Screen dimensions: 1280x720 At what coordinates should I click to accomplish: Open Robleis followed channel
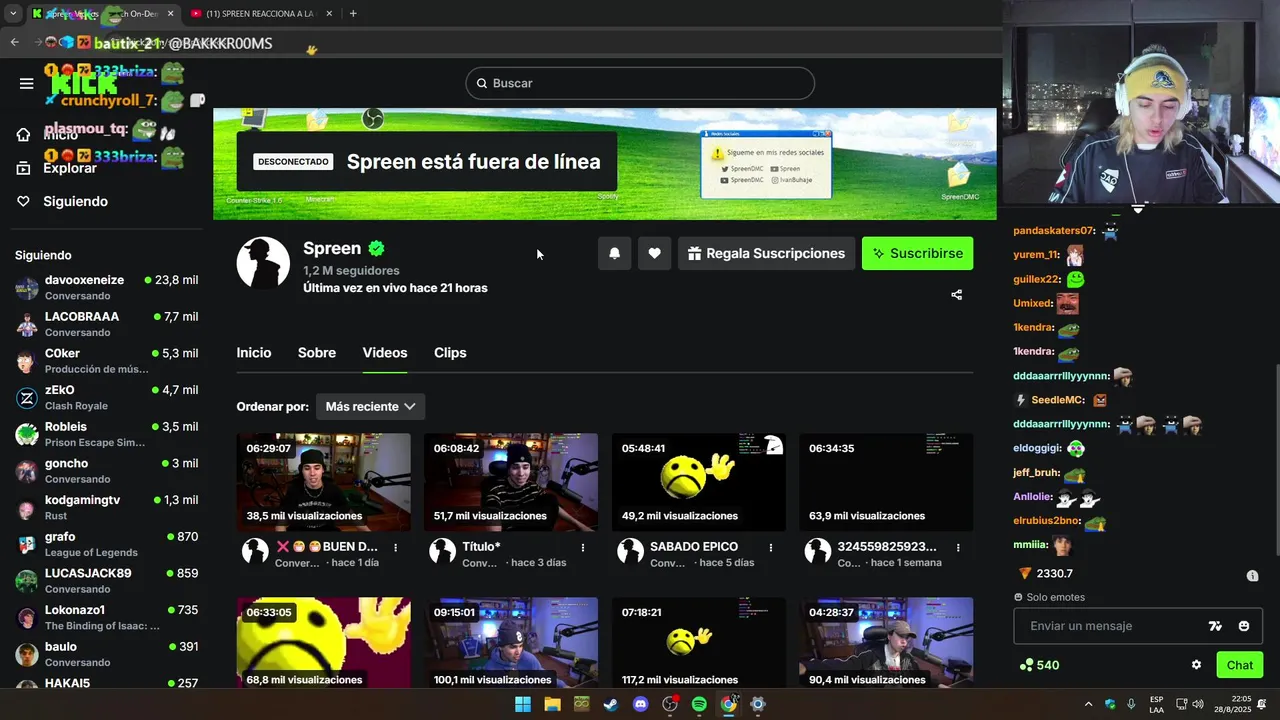(x=106, y=434)
